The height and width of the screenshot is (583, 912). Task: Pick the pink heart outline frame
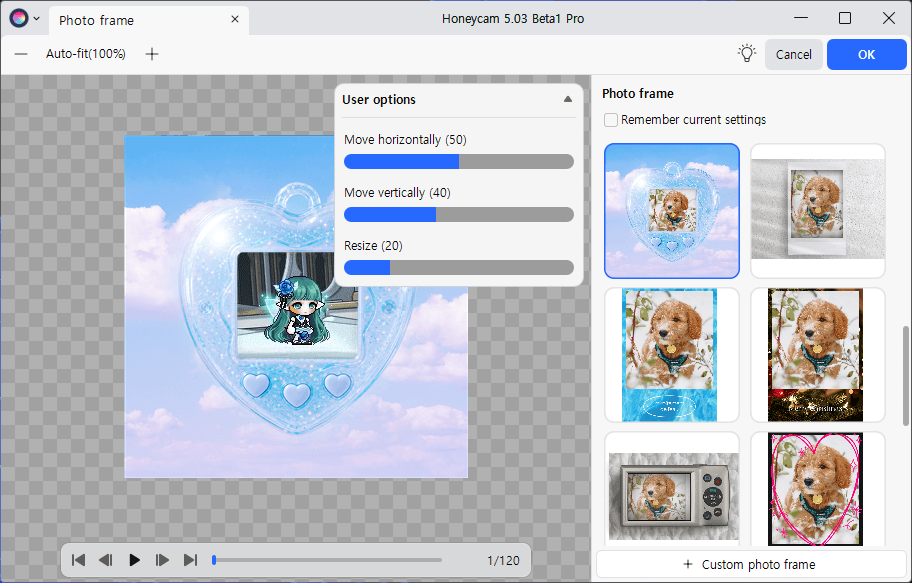818,489
